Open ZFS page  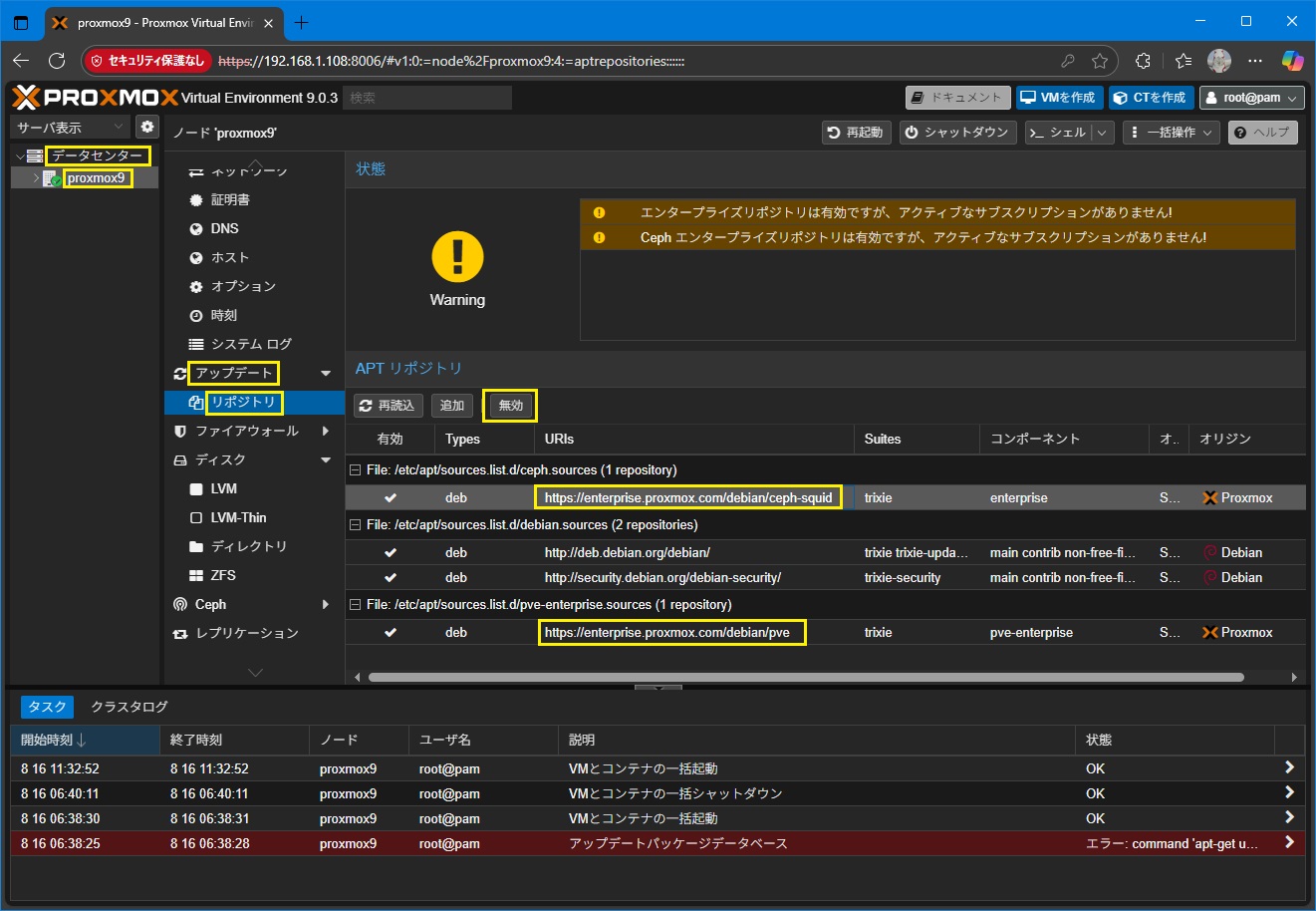[223, 575]
